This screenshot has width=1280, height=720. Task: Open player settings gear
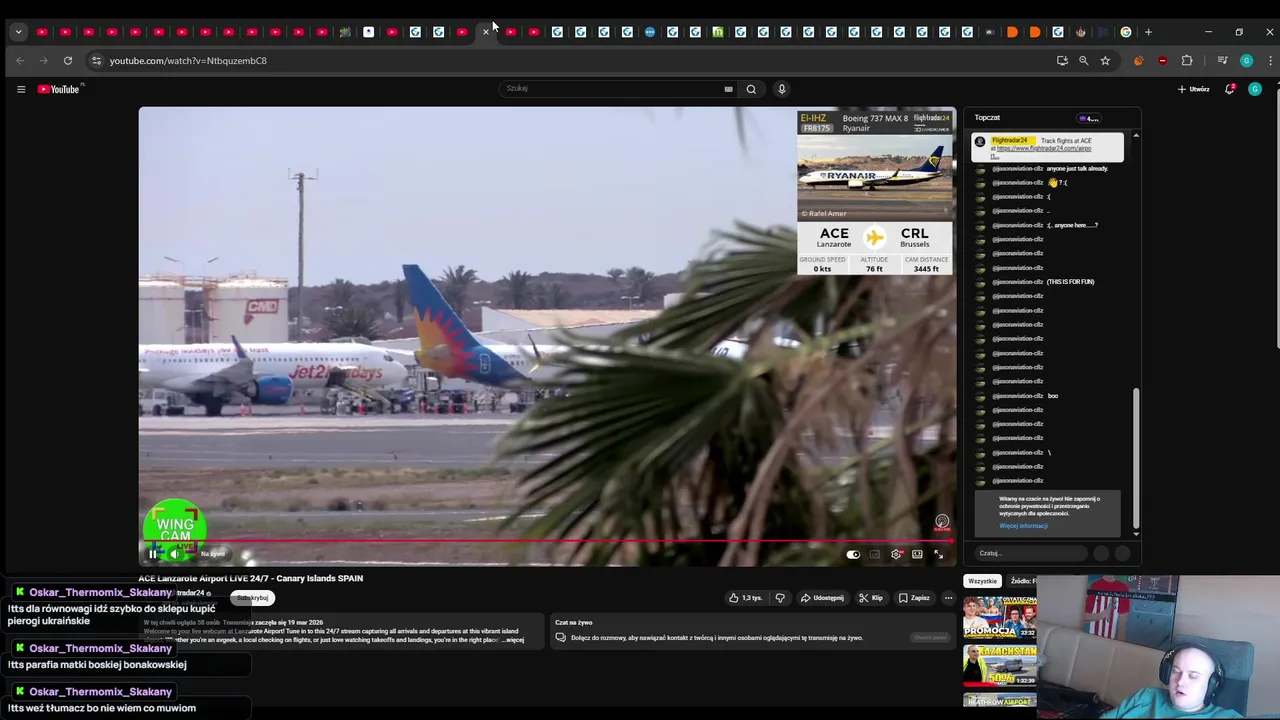896,554
